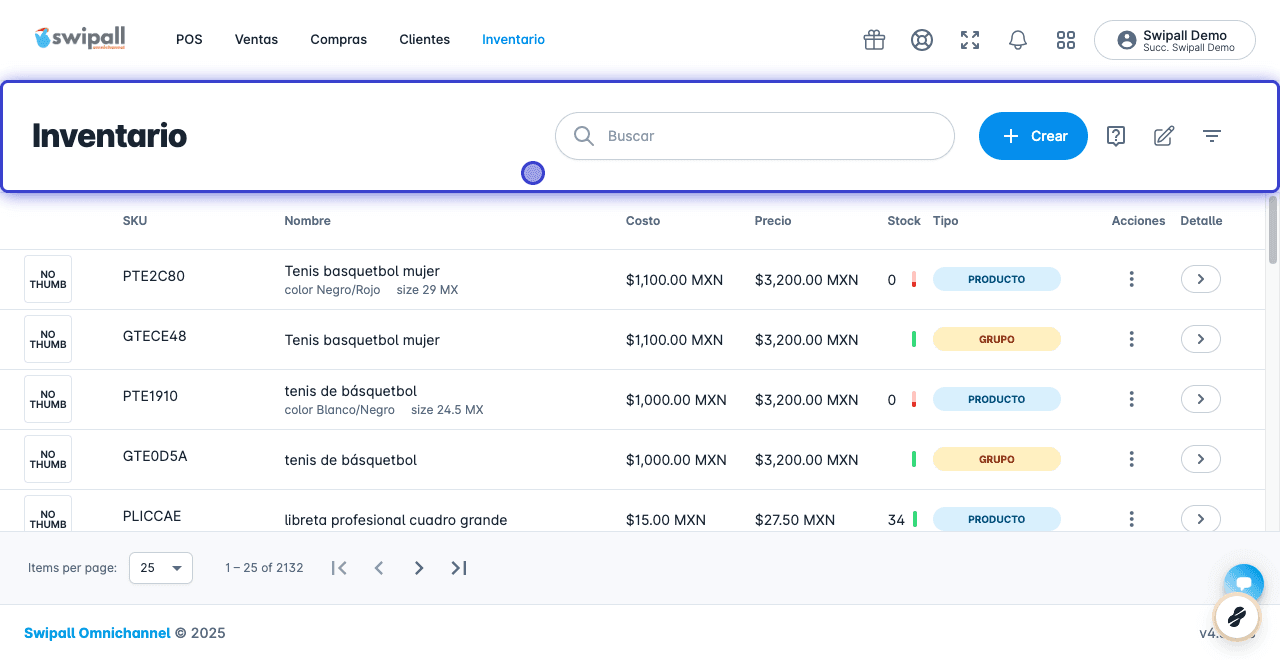Click cost $15.00 MXN
This screenshot has width=1280, height=660.
pyautogui.click(x=666, y=520)
